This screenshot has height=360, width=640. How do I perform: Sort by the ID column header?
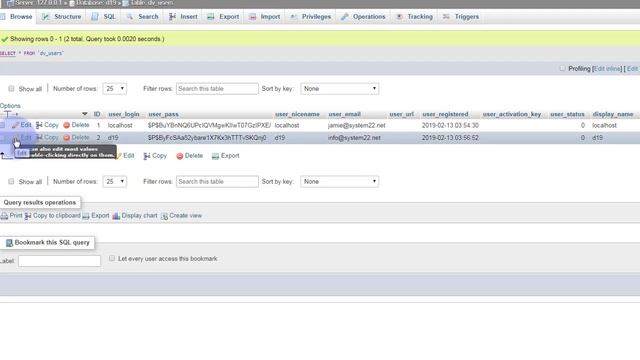(97, 114)
